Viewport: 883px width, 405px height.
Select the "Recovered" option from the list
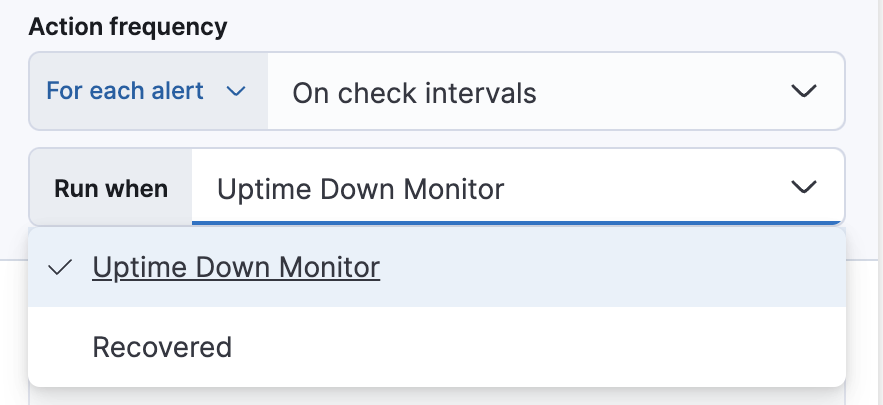point(162,347)
